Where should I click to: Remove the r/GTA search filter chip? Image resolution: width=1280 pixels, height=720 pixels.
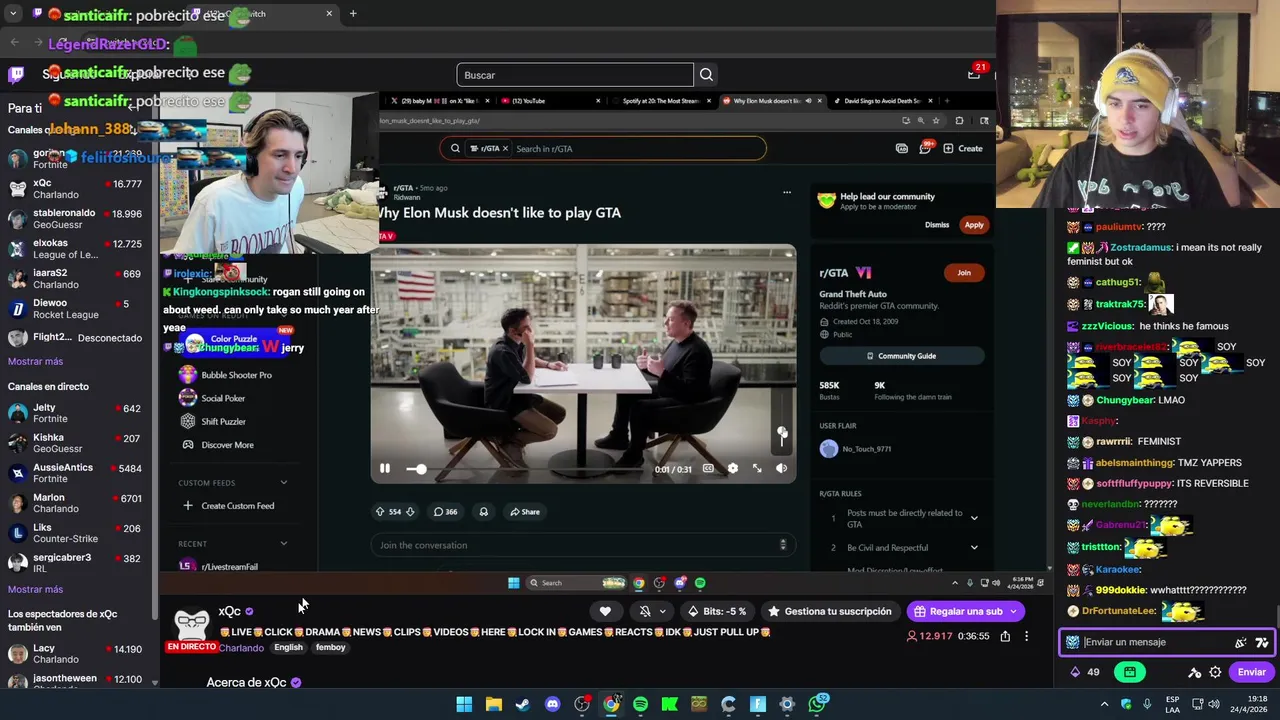click(505, 149)
